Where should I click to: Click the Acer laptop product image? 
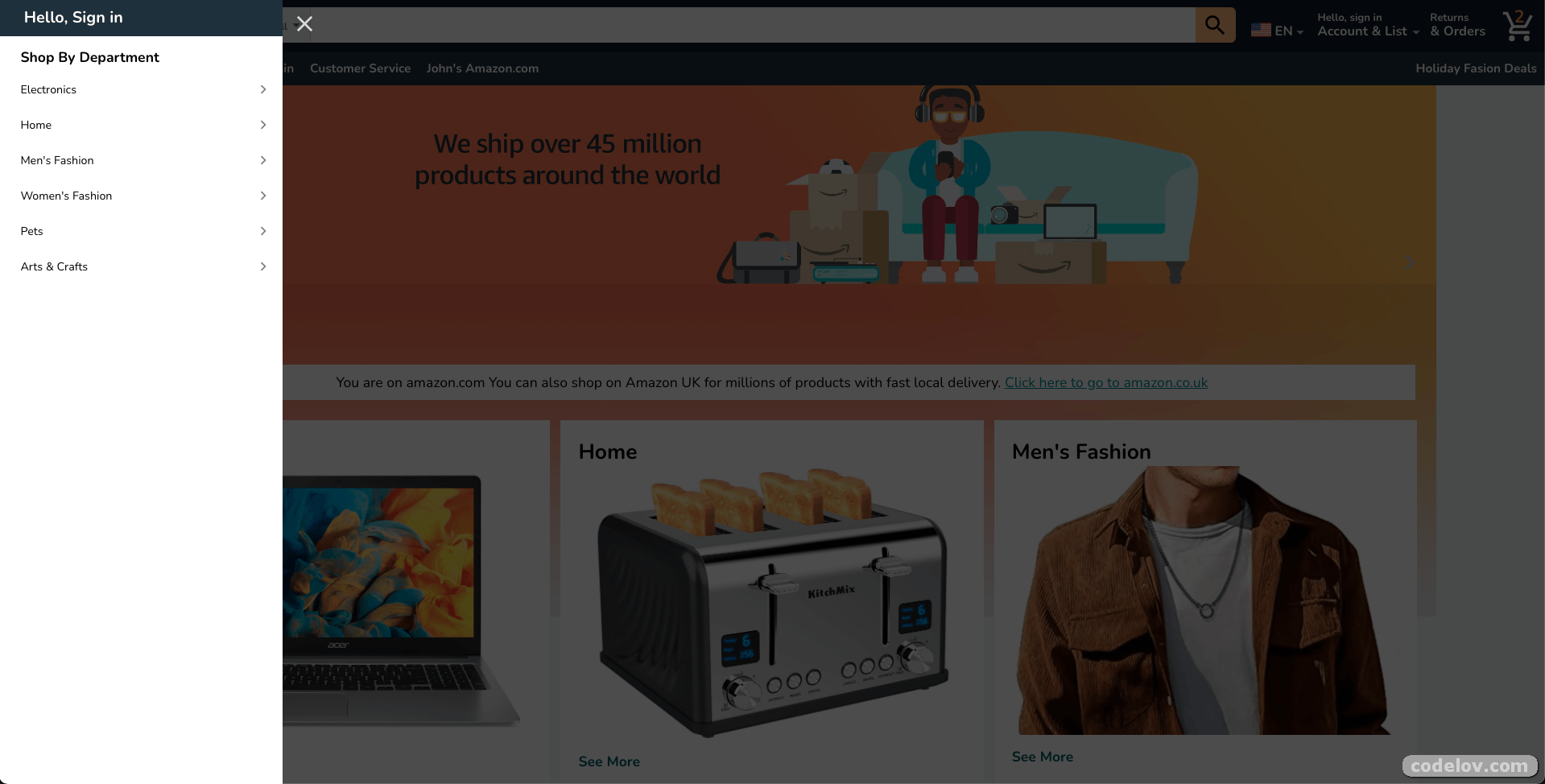point(400,600)
